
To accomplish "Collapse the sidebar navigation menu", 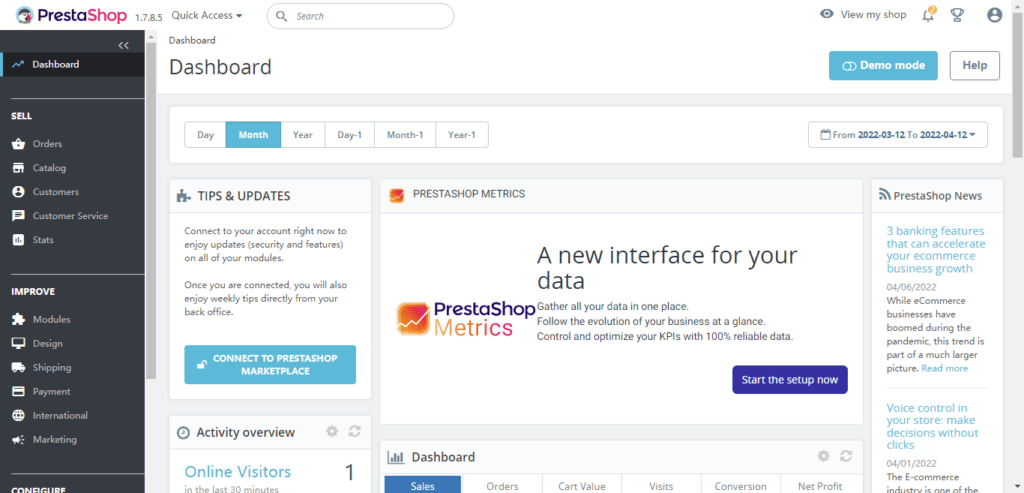I will [x=123, y=45].
